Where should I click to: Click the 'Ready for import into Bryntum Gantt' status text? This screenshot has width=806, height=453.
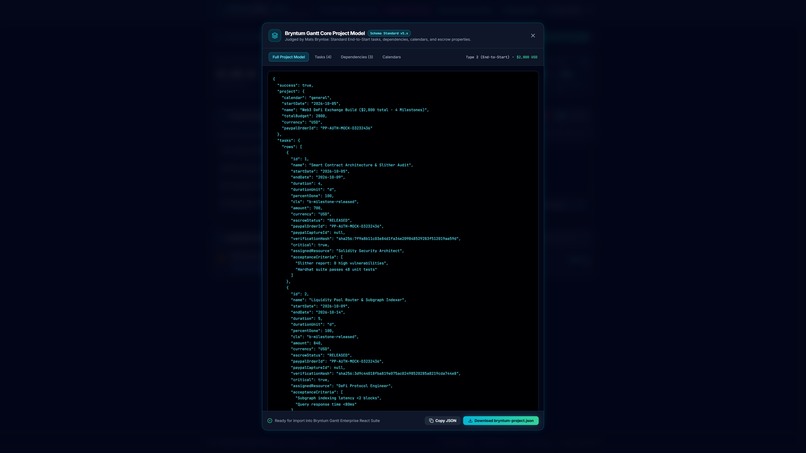point(327,421)
